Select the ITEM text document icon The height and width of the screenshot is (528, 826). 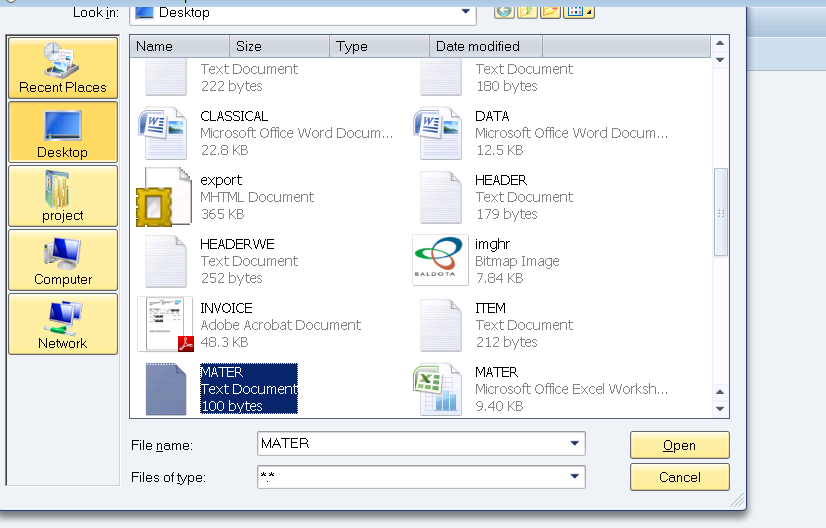click(440, 325)
